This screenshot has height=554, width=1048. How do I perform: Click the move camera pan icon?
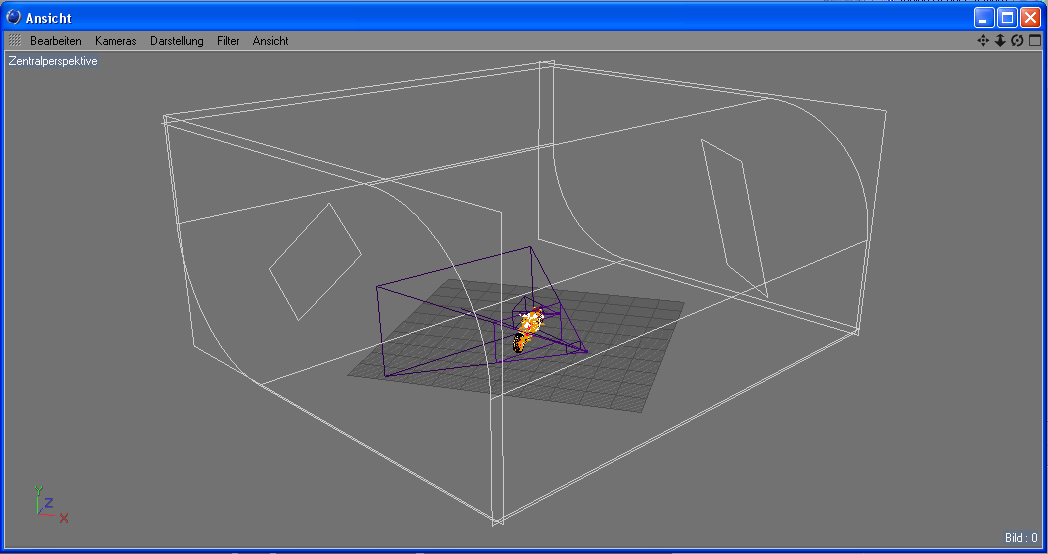point(983,41)
